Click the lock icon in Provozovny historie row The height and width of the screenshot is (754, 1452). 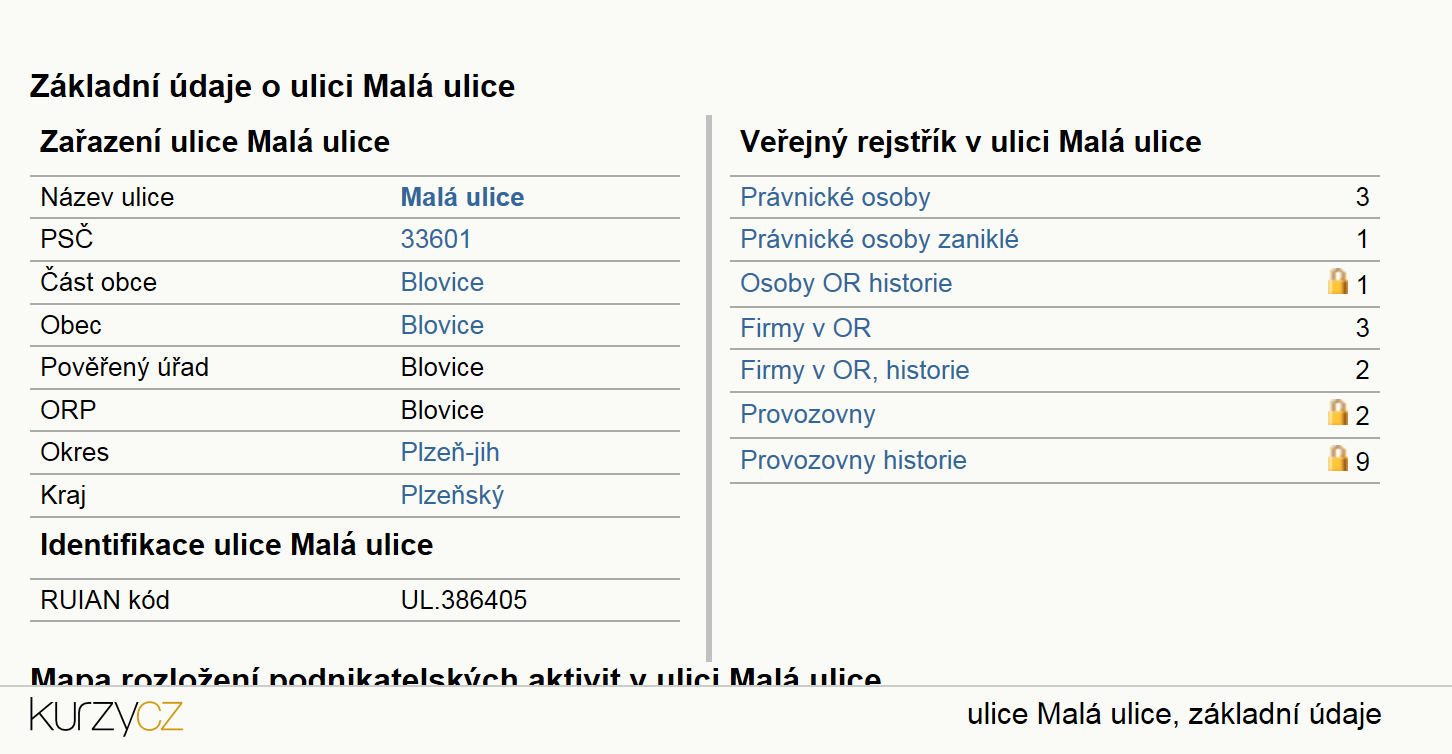(1338, 459)
